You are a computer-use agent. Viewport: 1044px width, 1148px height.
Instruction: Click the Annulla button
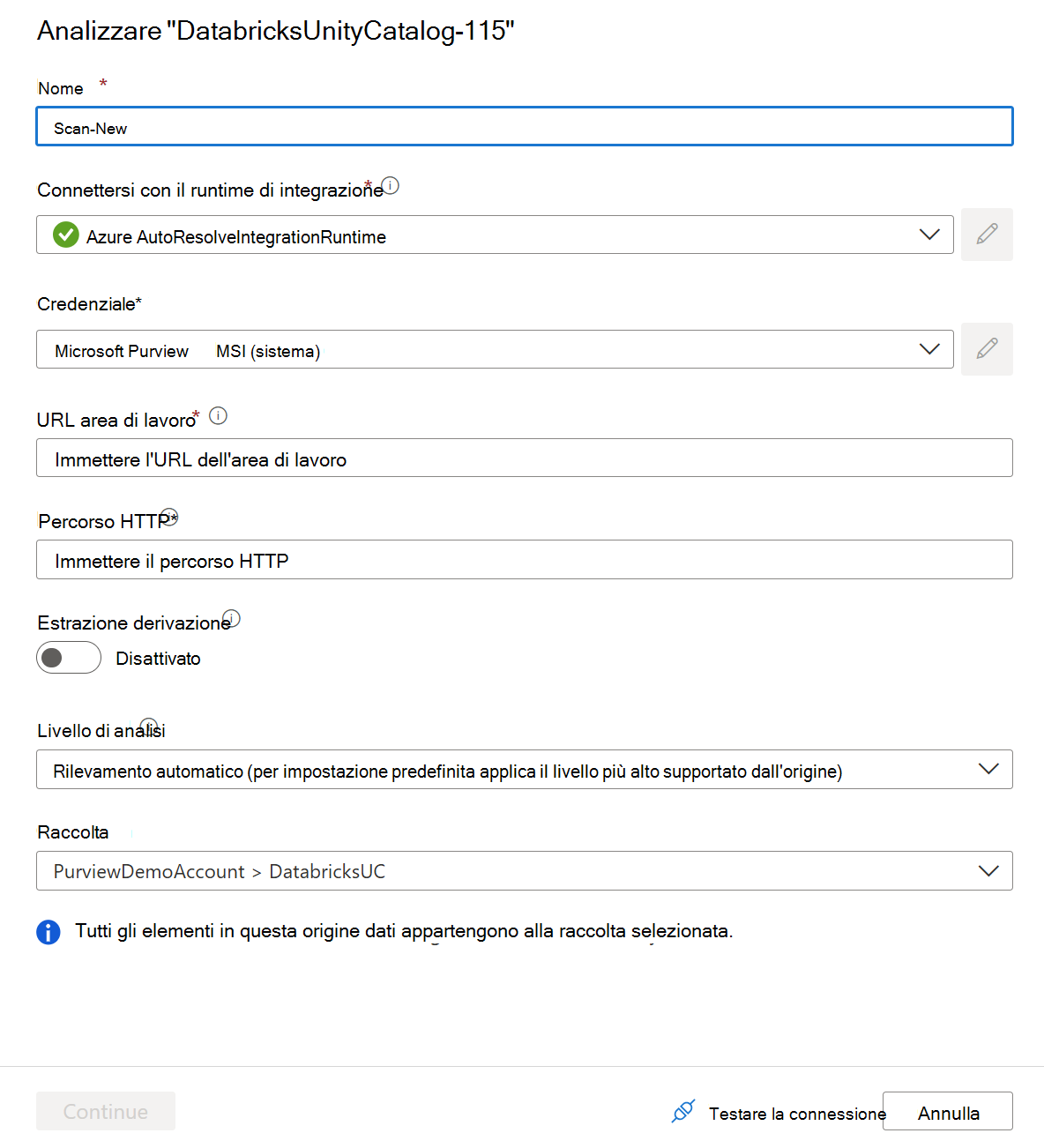click(x=947, y=1112)
